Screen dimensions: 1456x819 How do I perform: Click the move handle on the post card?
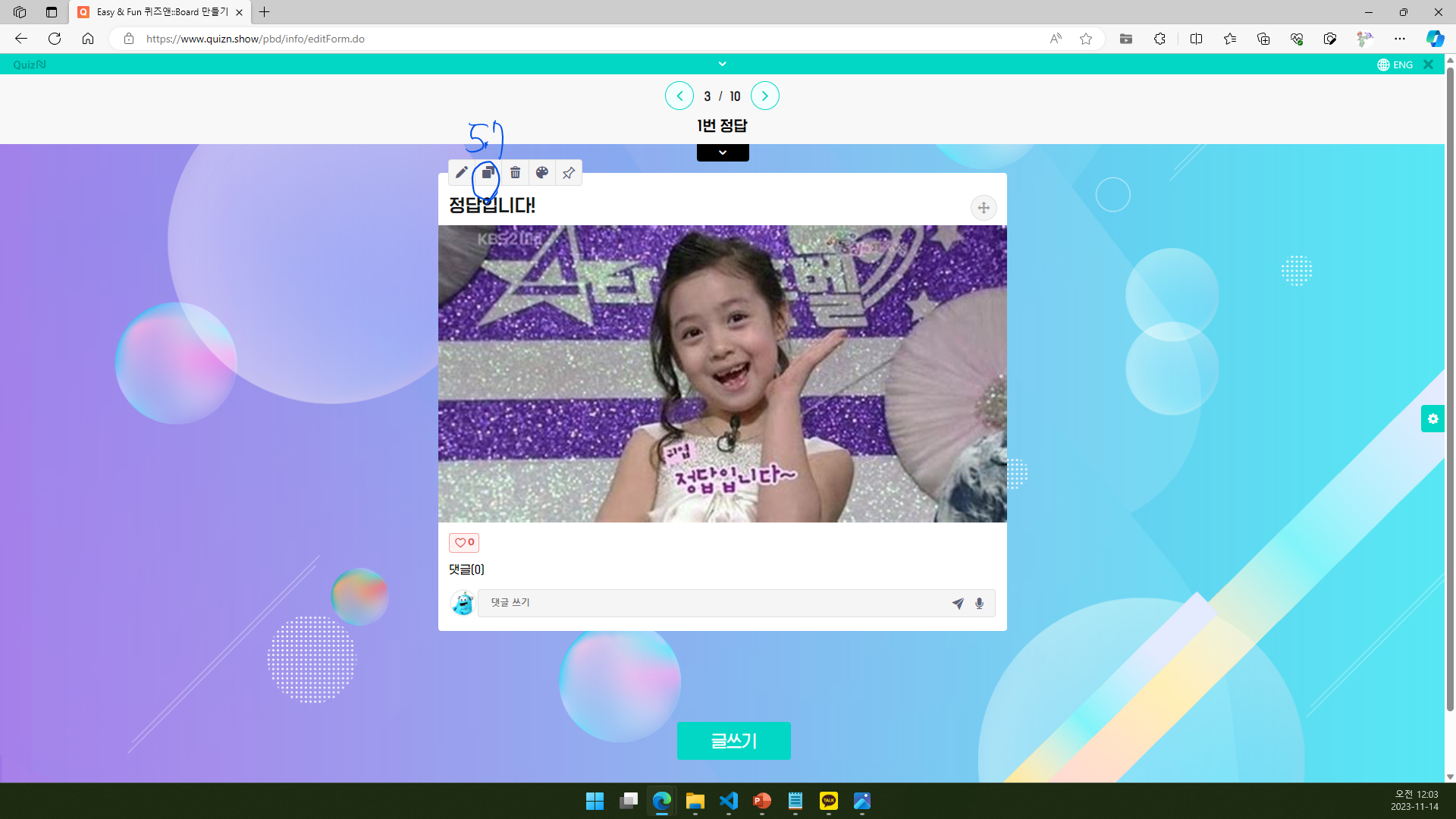(x=984, y=208)
